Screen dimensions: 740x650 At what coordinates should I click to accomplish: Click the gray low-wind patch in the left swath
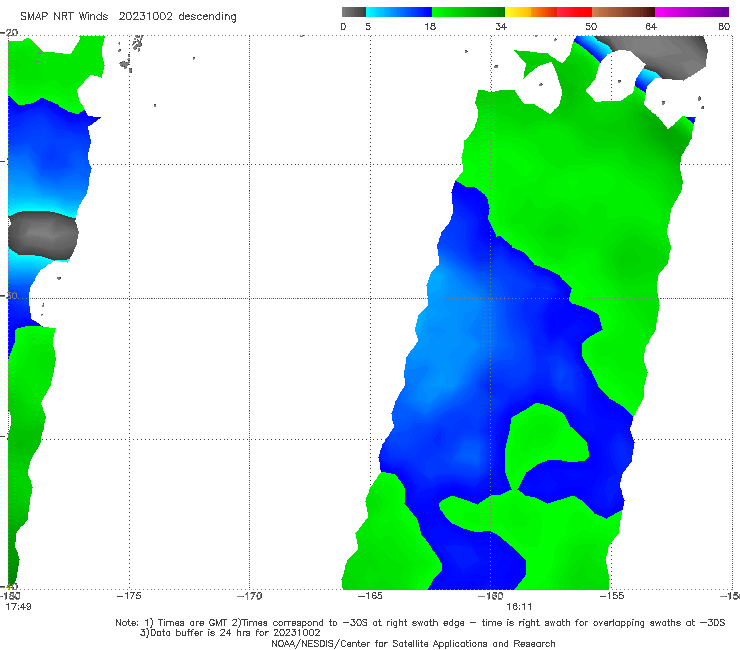43,235
